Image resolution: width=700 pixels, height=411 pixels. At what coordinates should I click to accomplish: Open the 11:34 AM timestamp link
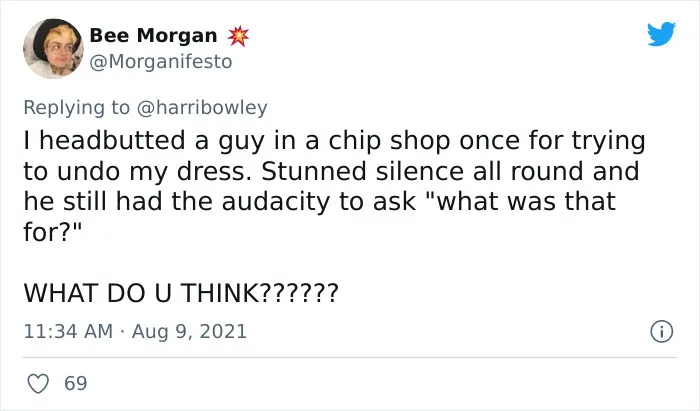[68, 332]
